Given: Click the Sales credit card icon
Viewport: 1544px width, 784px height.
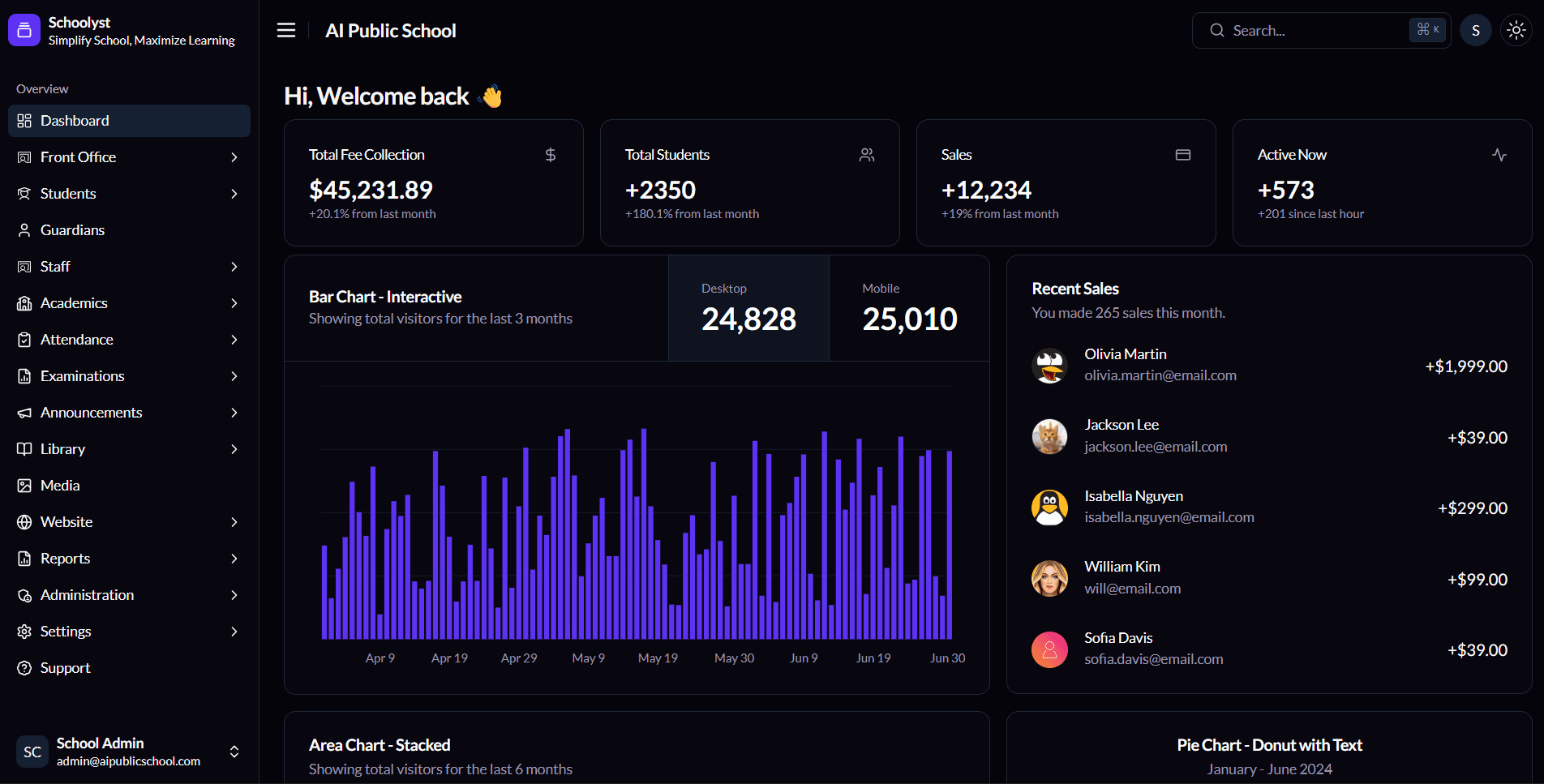Looking at the screenshot, I should 1183,154.
